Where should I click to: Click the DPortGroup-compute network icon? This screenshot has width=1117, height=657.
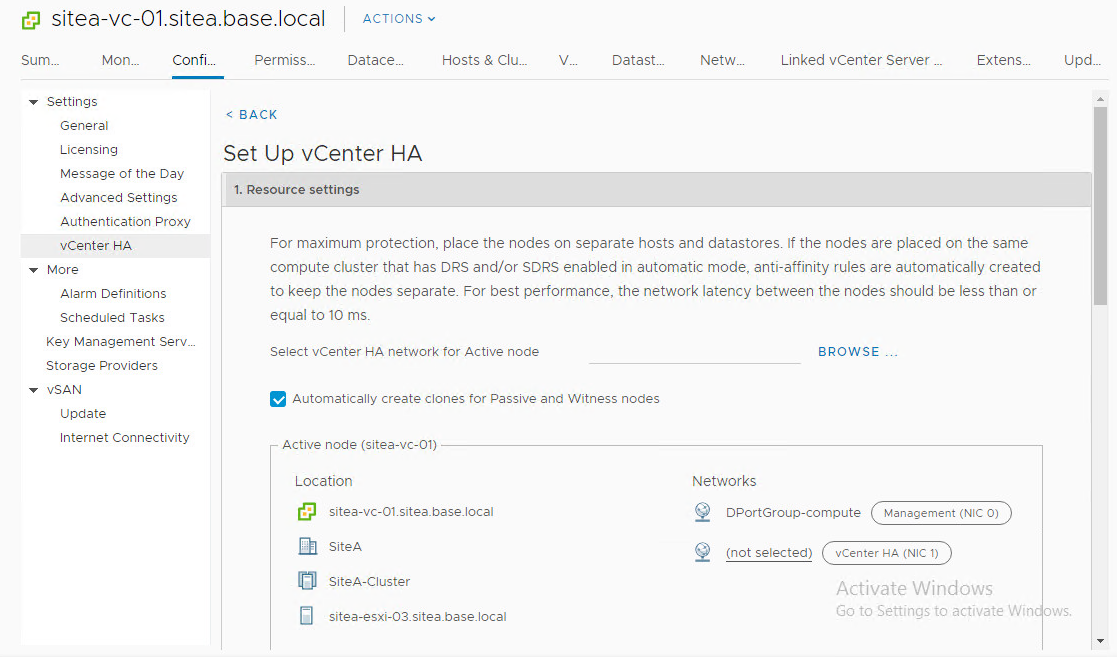click(703, 513)
